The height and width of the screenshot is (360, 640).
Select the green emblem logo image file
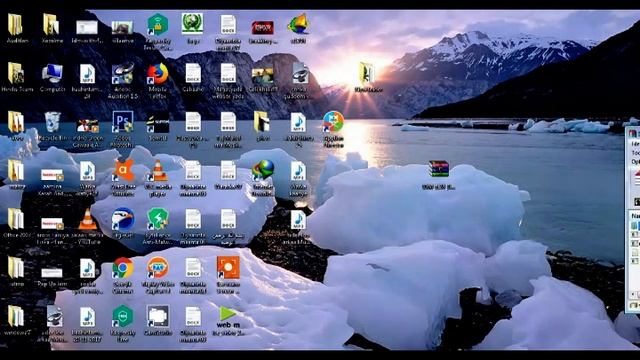[x=193, y=25]
